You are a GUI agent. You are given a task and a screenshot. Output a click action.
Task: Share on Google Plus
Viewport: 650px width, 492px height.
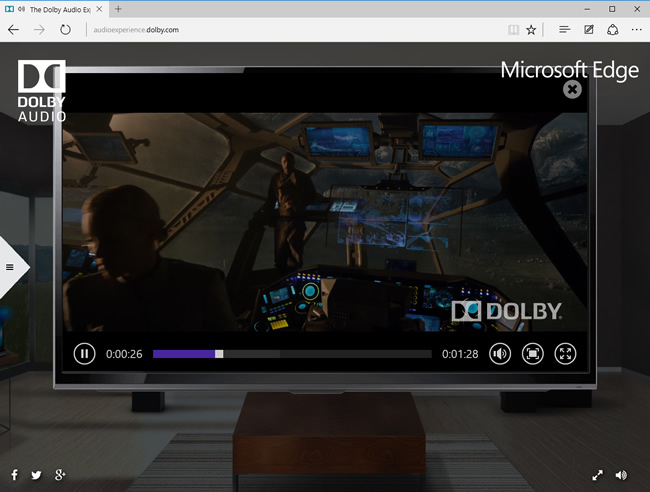tap(60, 475)
